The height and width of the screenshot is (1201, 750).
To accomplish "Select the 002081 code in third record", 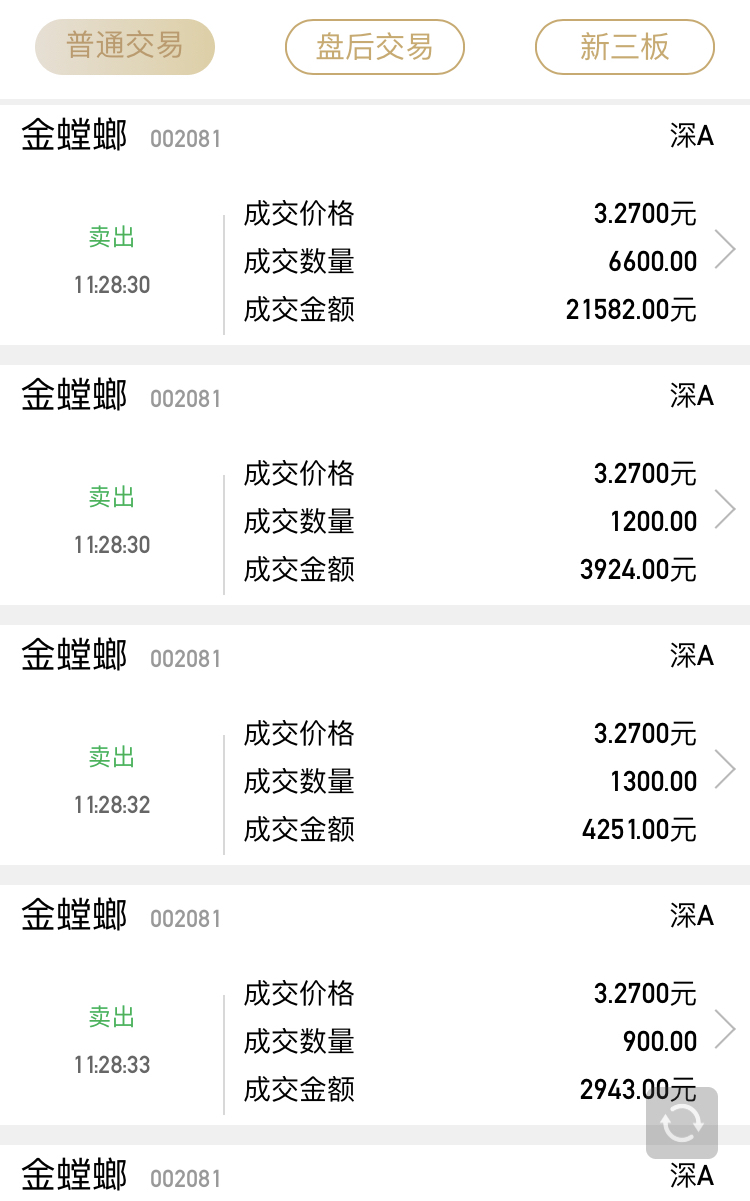I will click(x=185, y=659).
